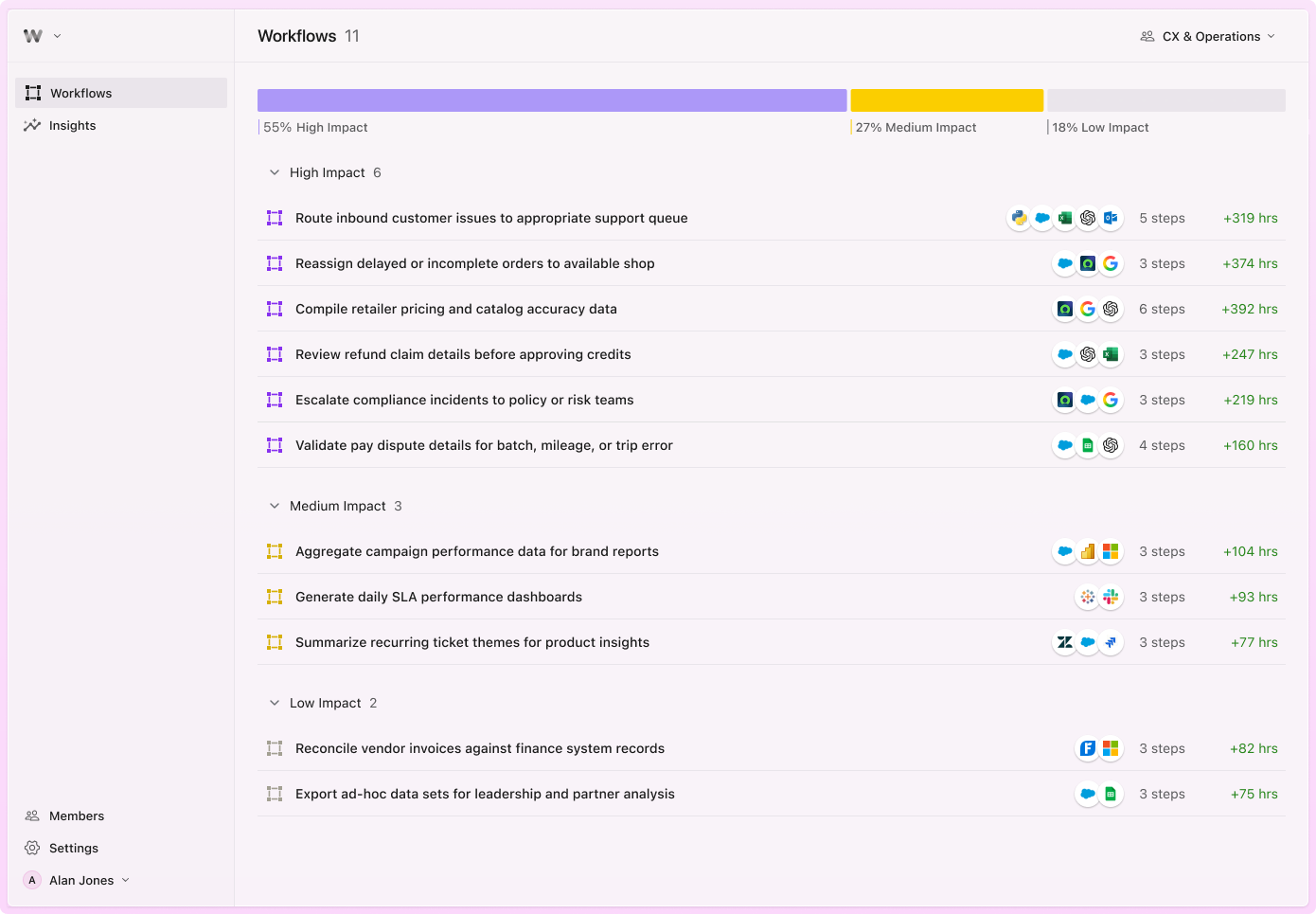Click the Outlook icon on the support queue row

click(1111, 218)
